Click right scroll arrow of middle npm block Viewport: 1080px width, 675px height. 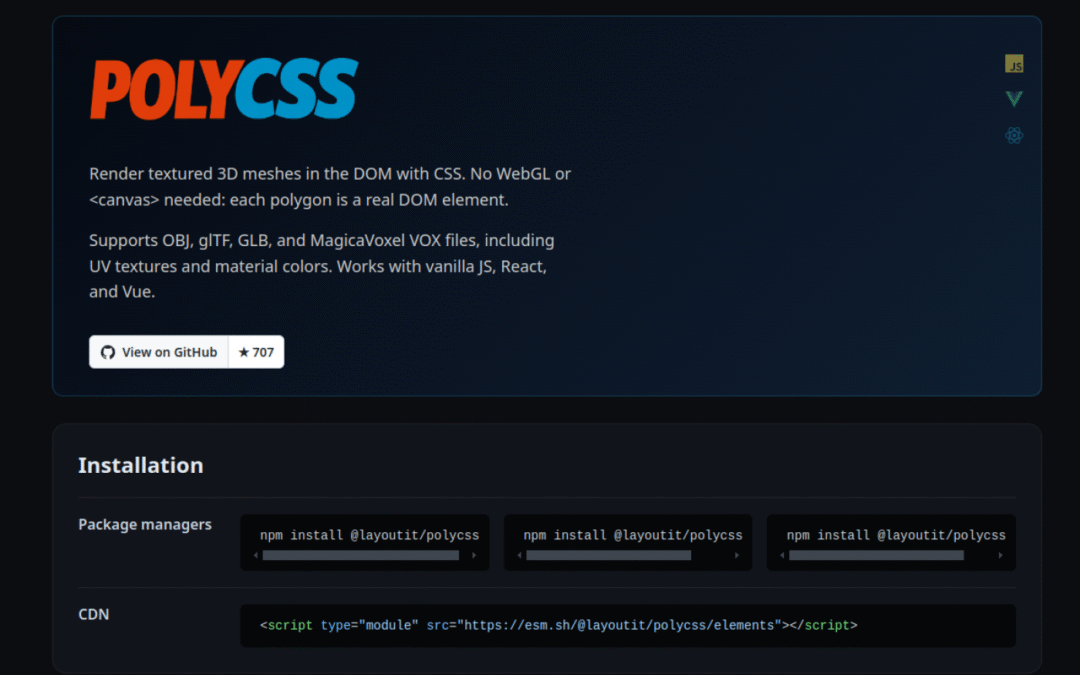737,555
